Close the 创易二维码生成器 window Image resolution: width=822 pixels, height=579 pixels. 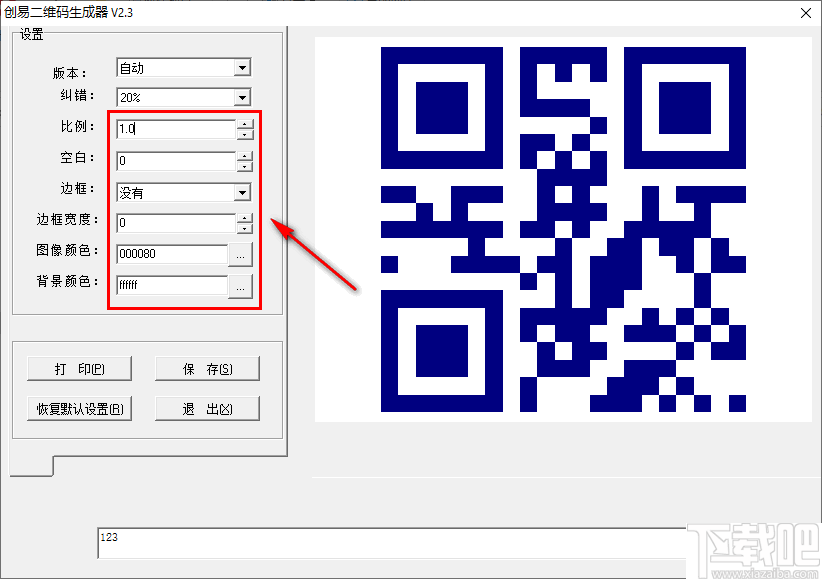click(x=806, y=13)
